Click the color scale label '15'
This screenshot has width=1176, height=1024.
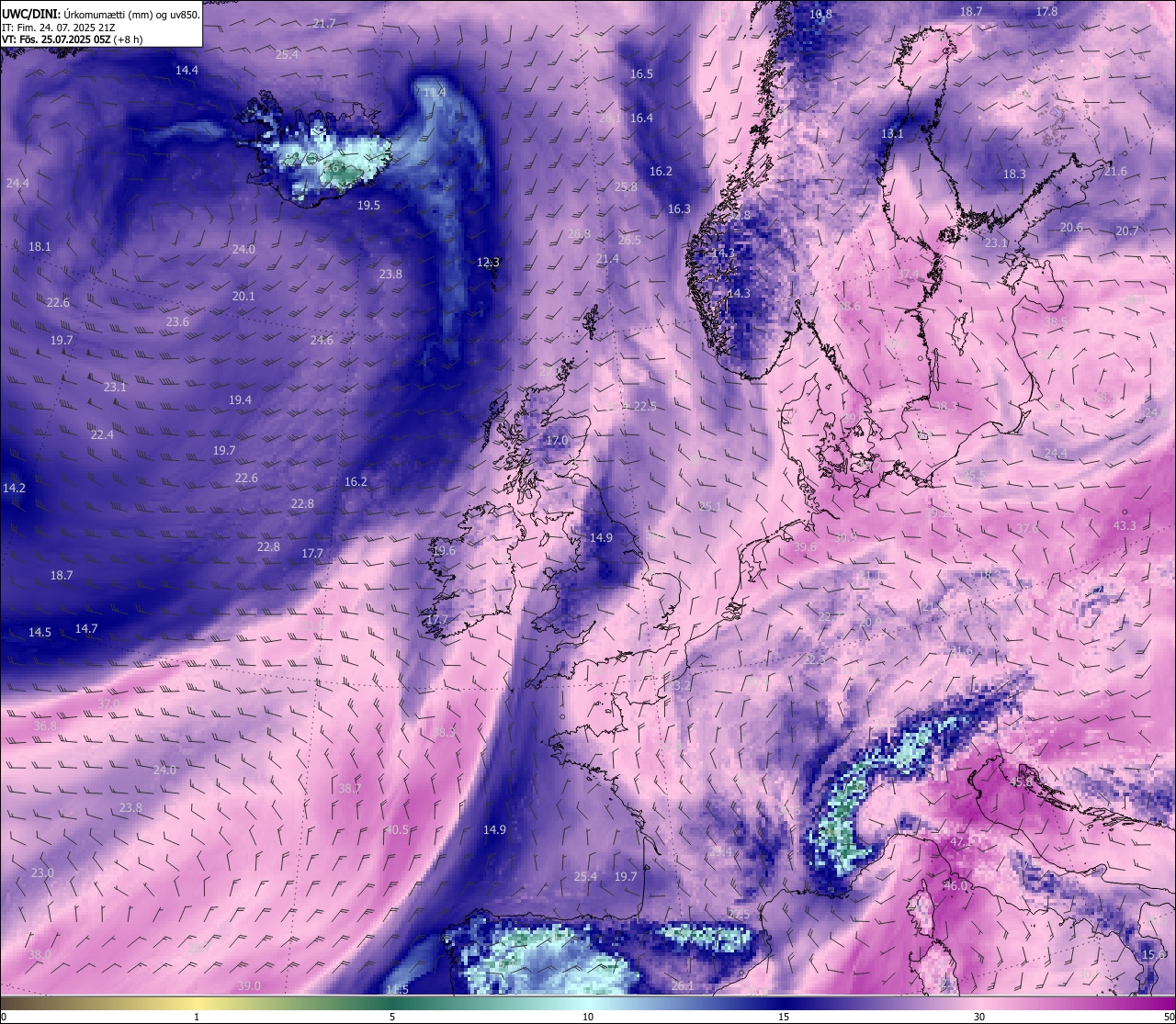(784, 1017)
